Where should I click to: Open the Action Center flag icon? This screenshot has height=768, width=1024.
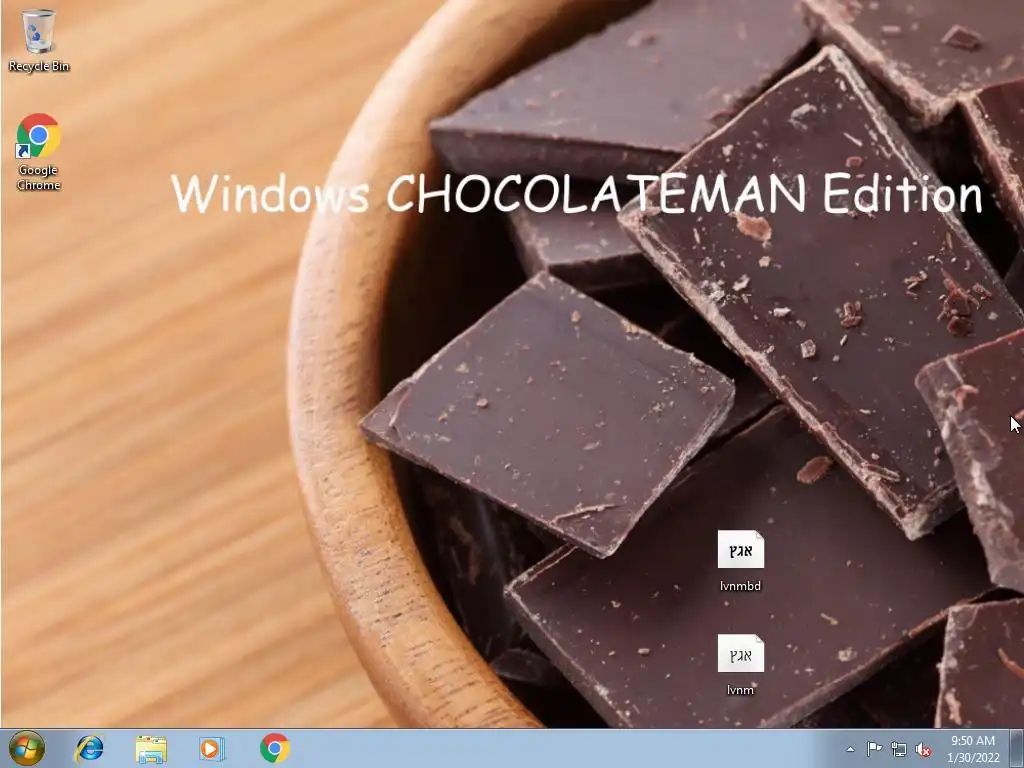[874, 749]
